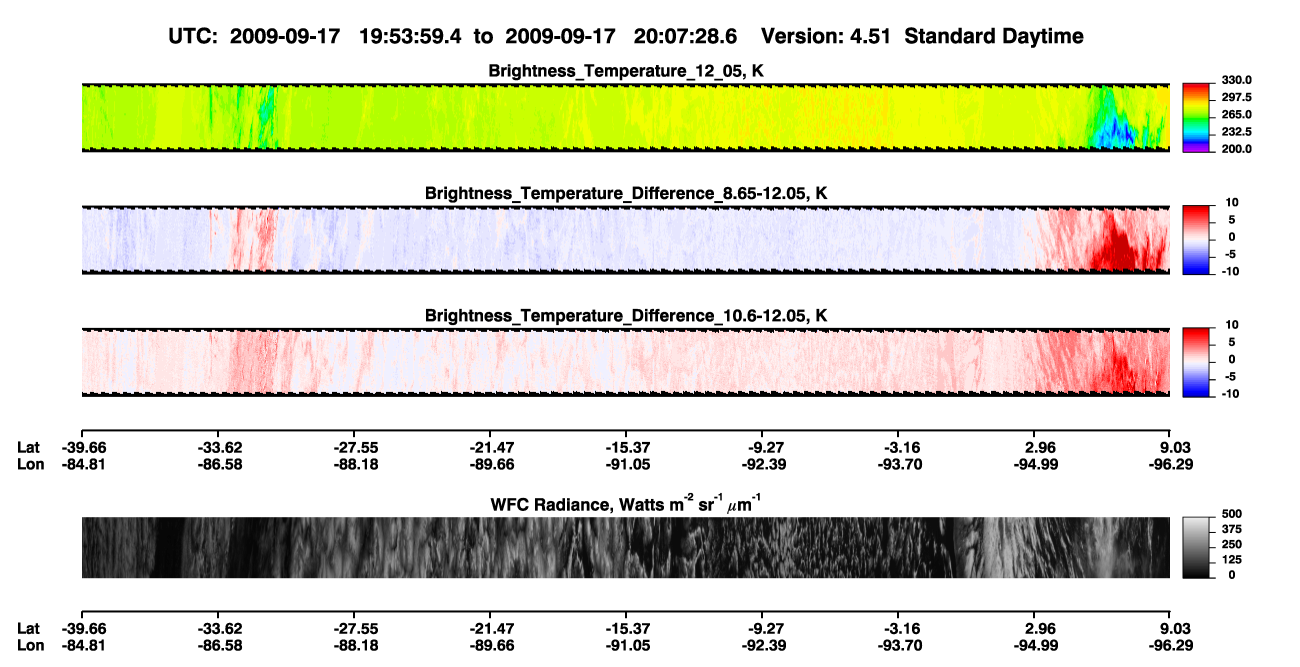Click the Version: 4.51 Standard Daytime label
Viewport: 1300px width, 667px height.
[922, 36]
